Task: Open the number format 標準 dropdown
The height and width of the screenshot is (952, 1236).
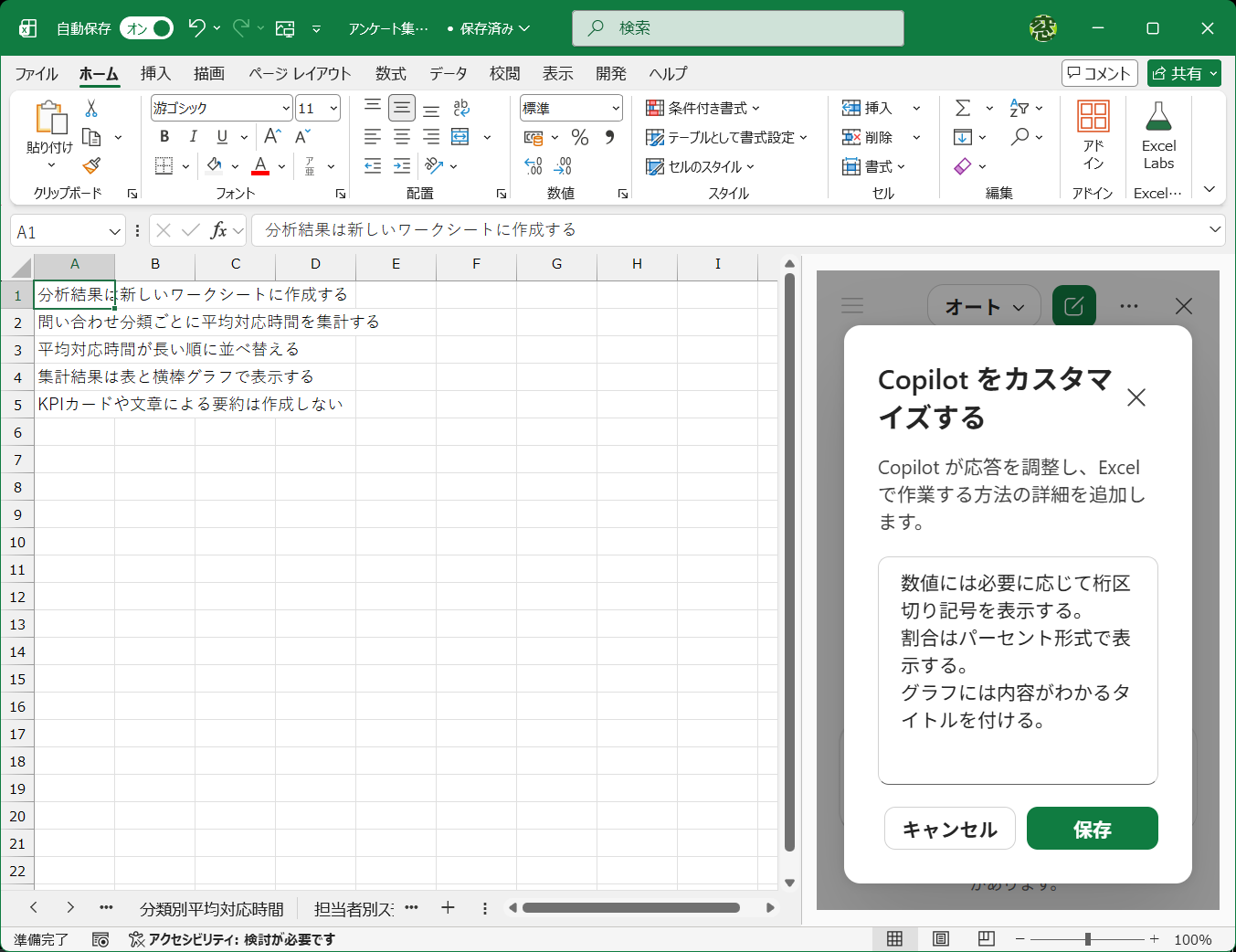Action: point(616,109)
